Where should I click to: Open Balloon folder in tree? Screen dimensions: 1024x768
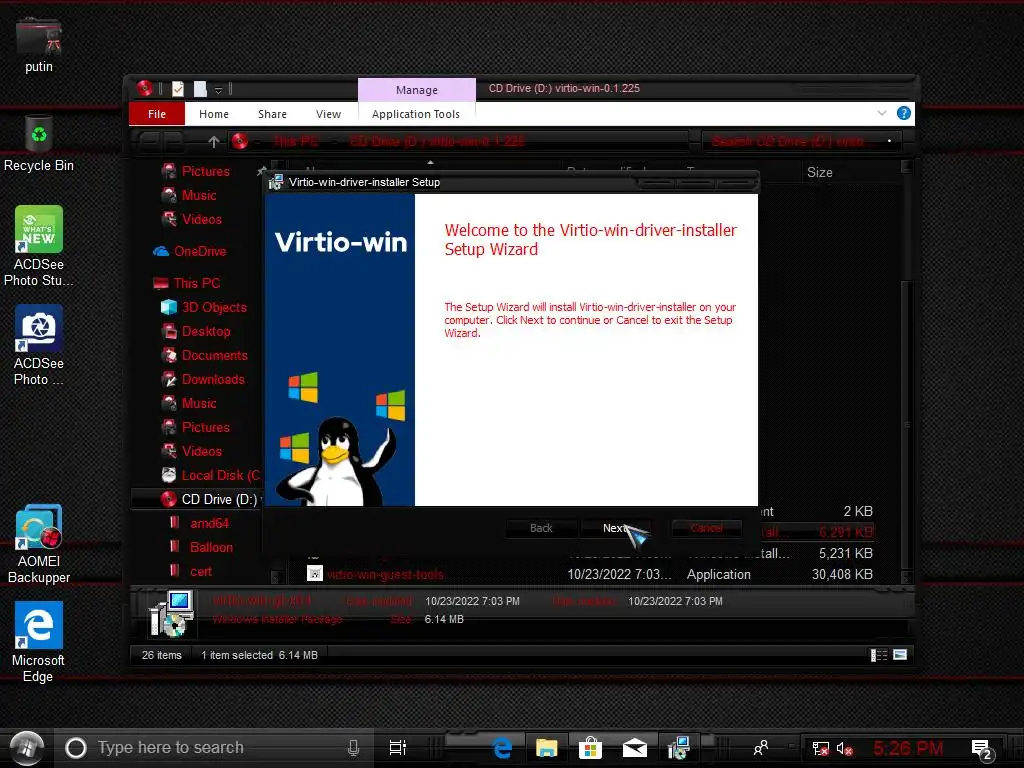[x=210, y=547]
